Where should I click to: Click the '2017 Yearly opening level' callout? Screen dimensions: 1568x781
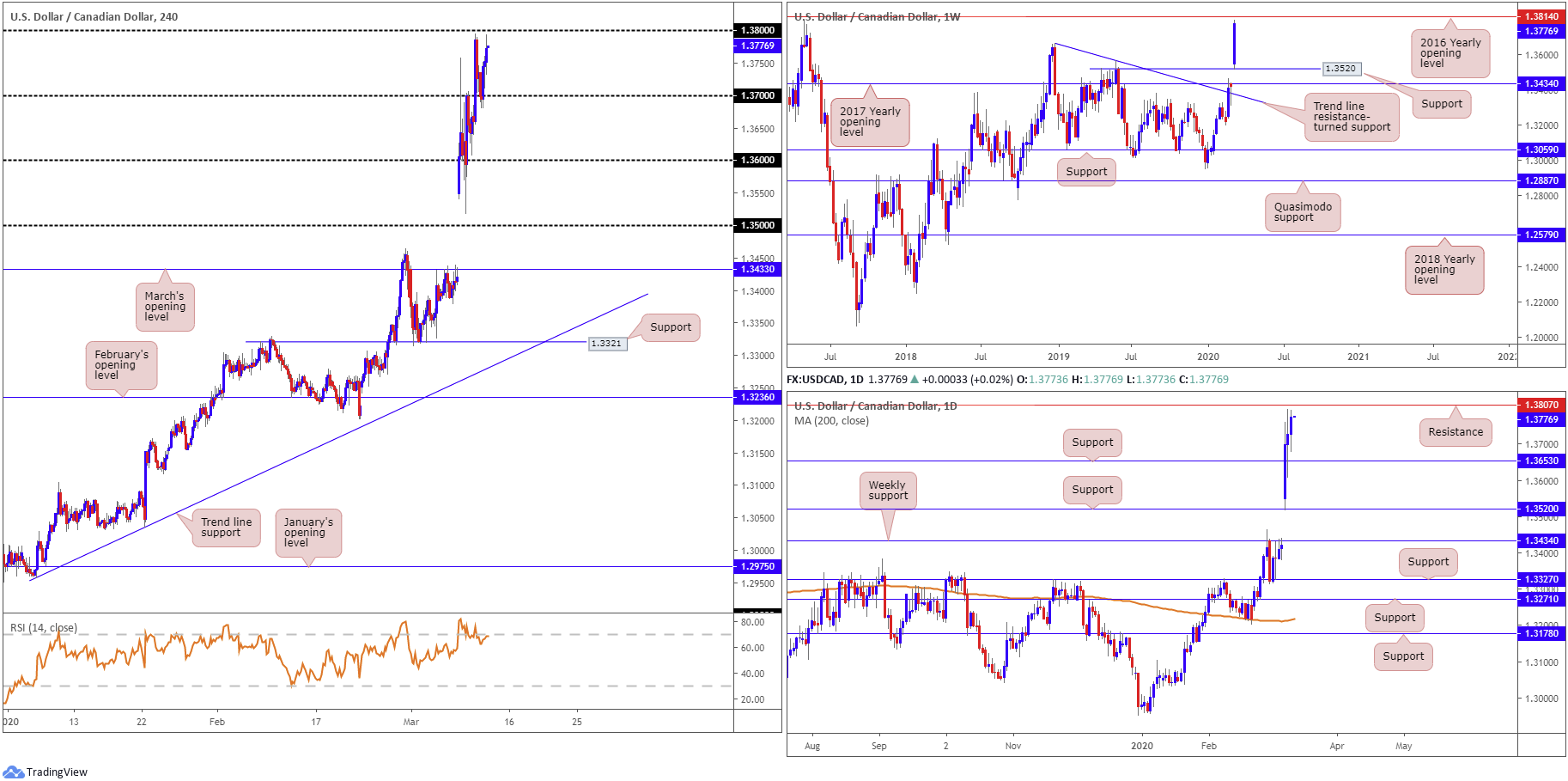click(870, 122)
